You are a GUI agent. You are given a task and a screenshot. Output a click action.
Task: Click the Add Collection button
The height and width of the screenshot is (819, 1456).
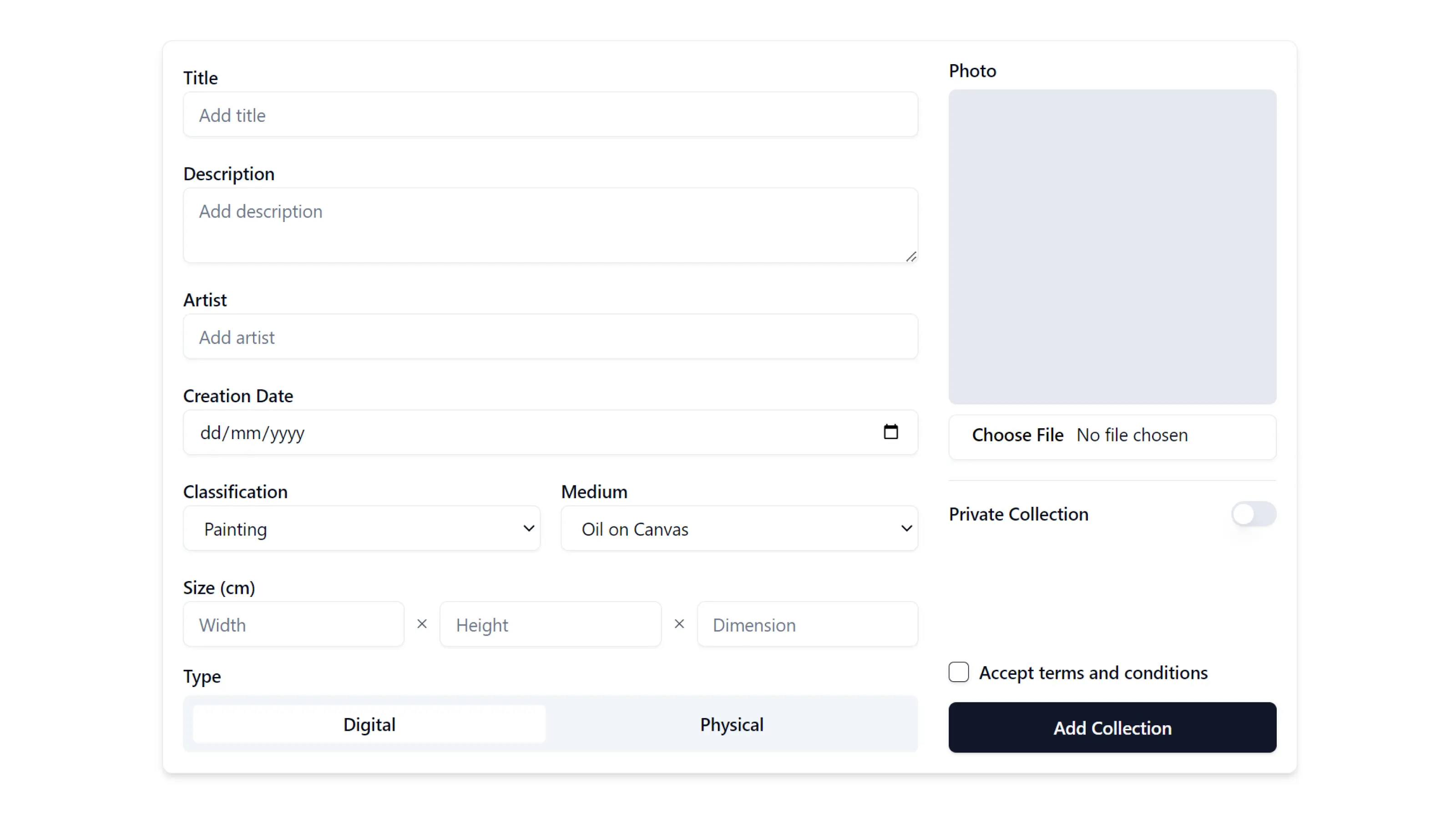point(1112,728)
